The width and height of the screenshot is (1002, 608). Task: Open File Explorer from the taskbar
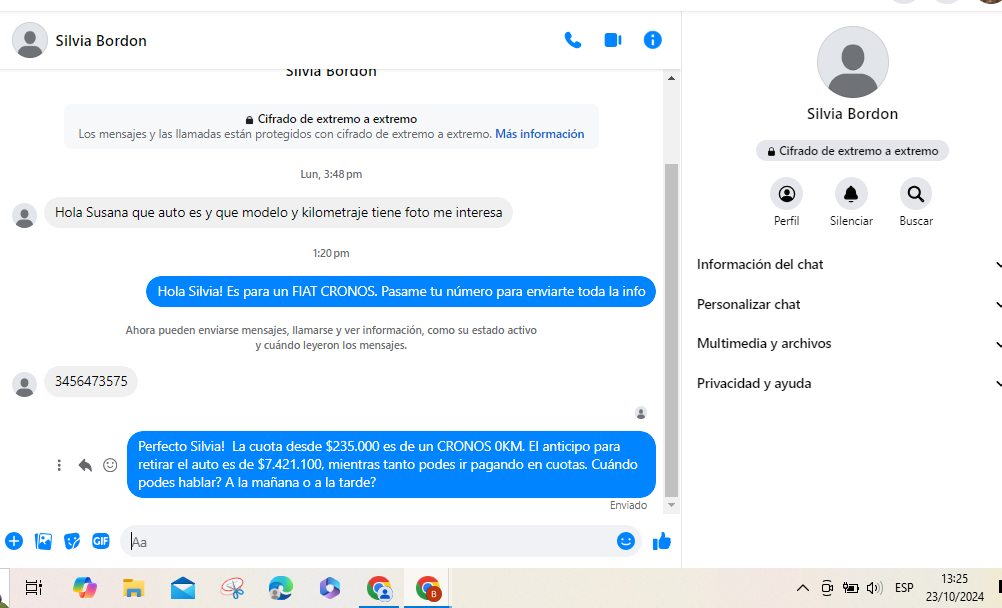(134, 588)
